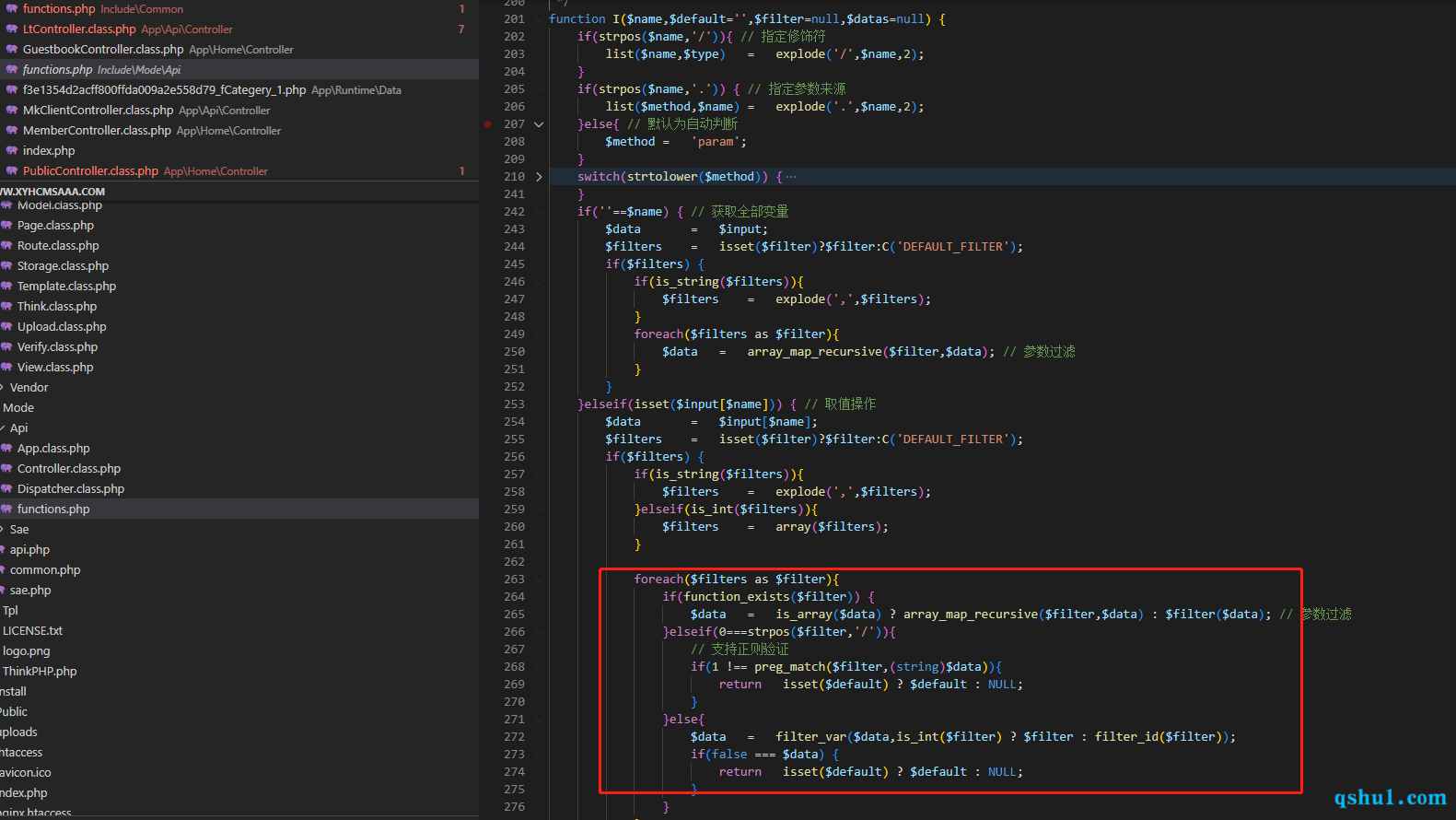This screenshot has width=1456, height=820.
Task: Click the PHP icon beside MemberController.class.php
Action: pos(12,130)
